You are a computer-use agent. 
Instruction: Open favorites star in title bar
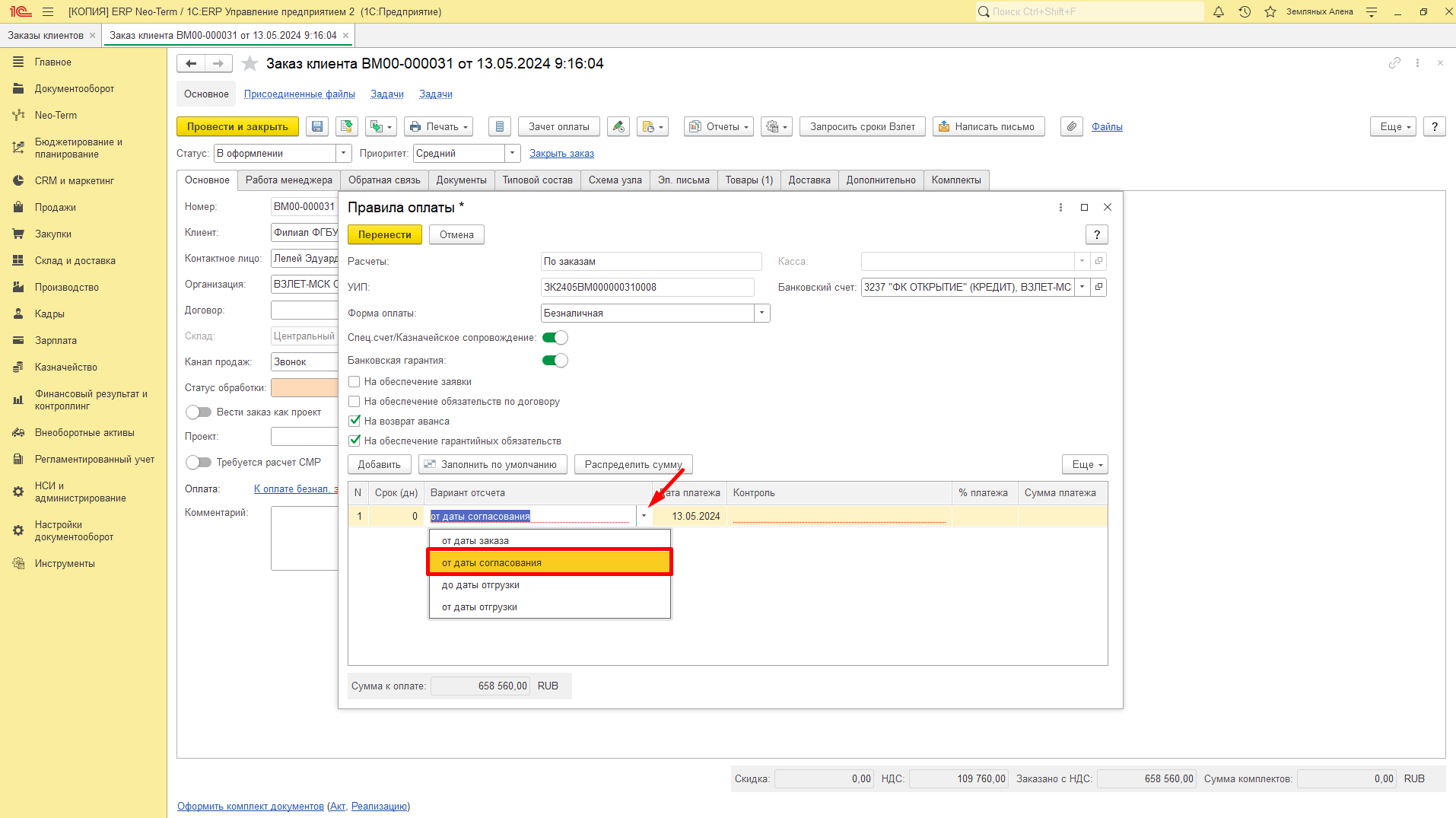tap(1270, 11)
